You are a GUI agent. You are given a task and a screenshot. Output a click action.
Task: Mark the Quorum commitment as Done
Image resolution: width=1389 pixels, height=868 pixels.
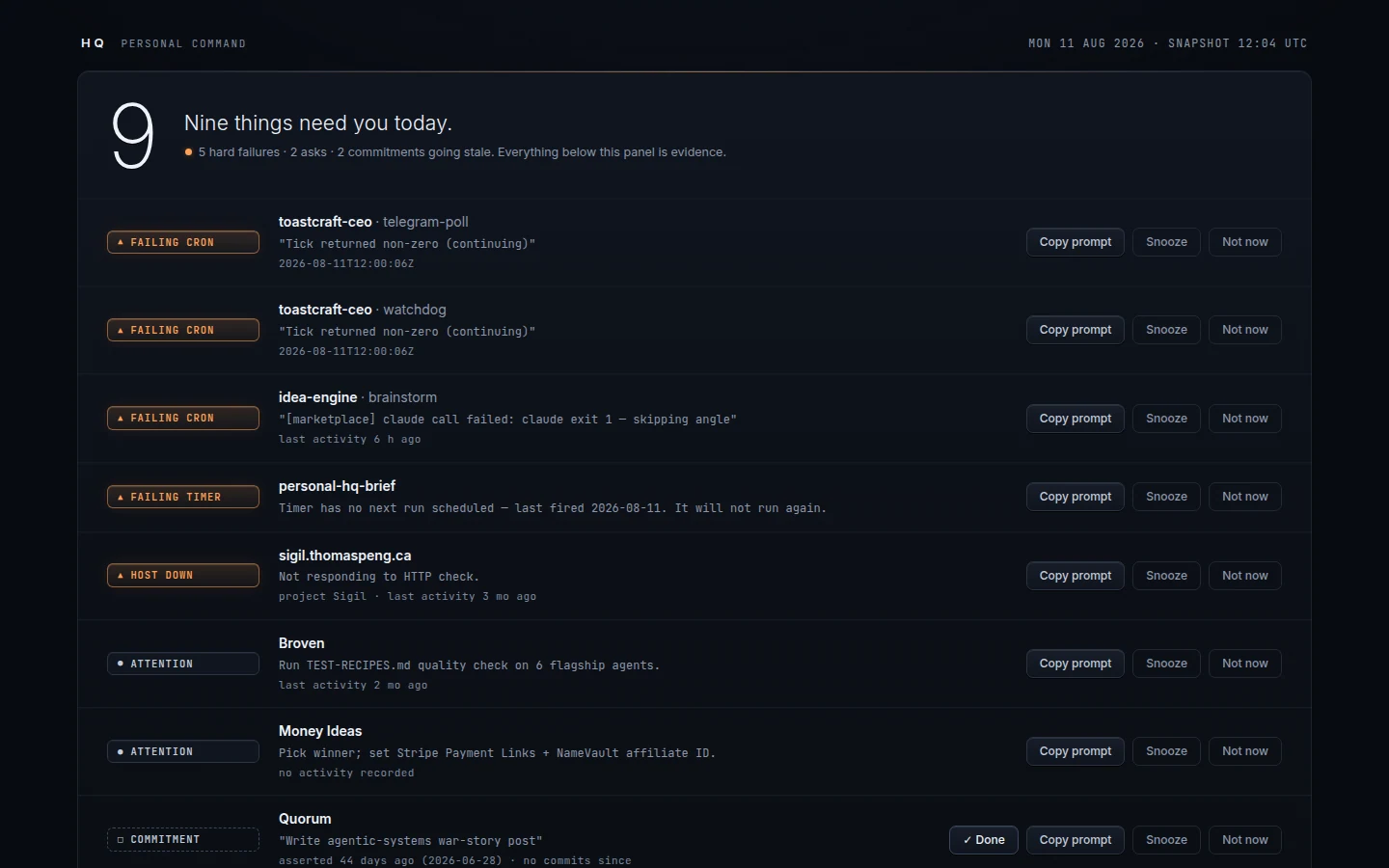coord(984,840)
